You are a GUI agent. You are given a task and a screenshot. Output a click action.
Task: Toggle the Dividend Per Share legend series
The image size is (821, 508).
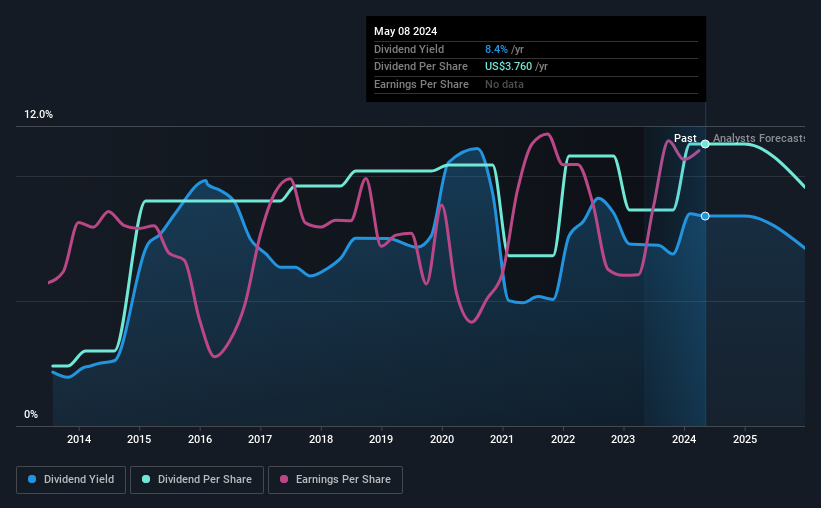[x=197, y=480]
